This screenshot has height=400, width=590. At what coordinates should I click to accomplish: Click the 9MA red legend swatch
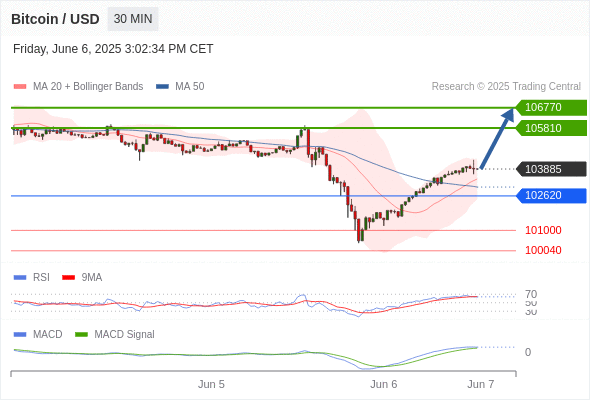click(68, 278)
